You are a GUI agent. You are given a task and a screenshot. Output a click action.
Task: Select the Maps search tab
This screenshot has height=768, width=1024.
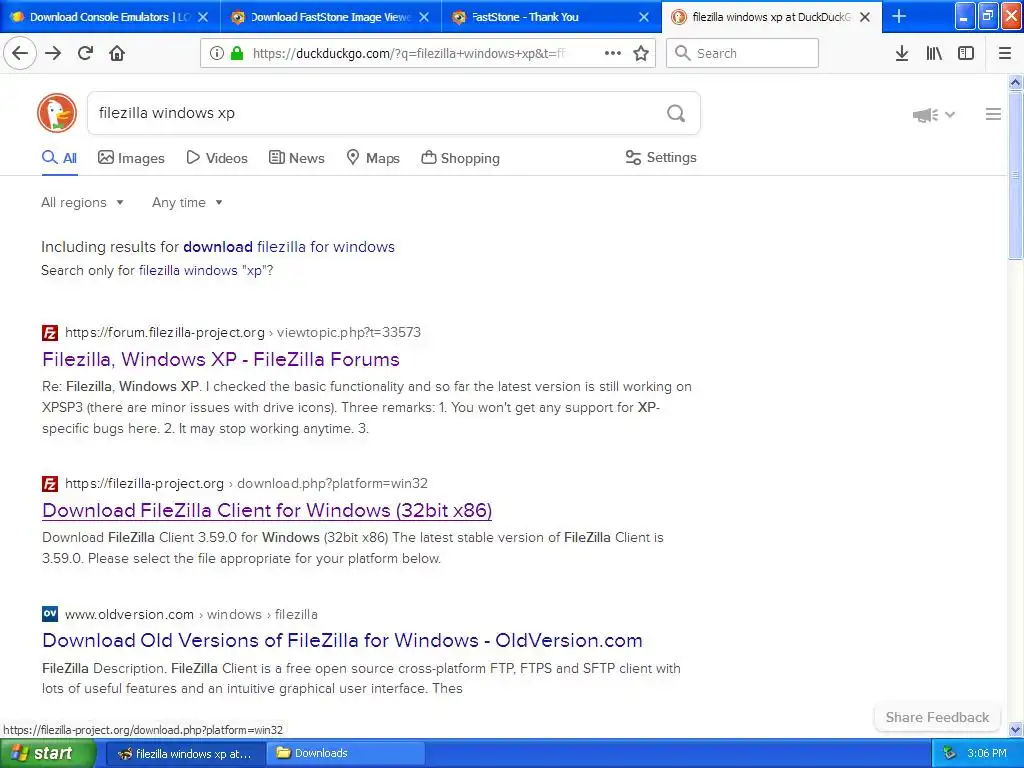373,158
